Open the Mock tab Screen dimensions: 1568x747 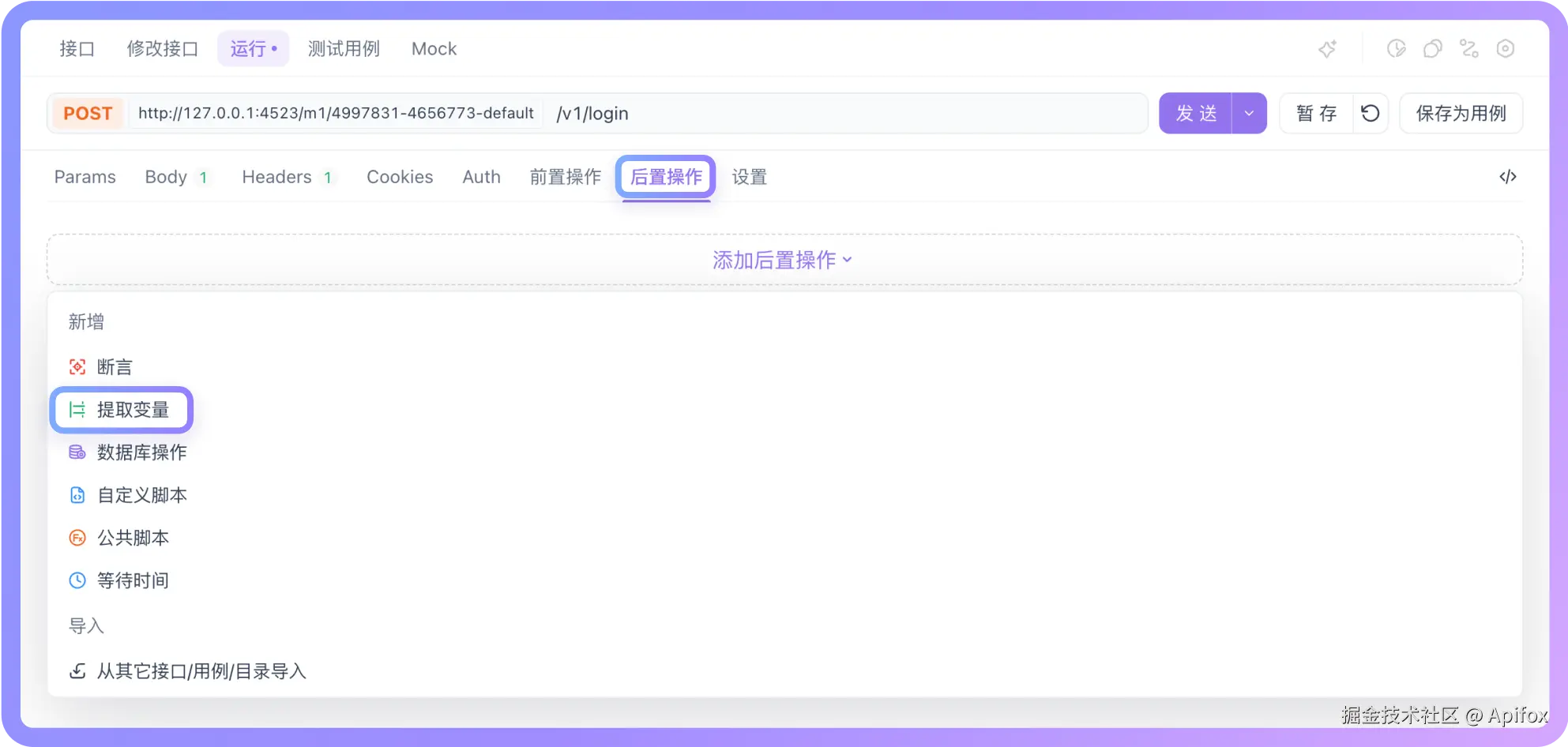(x=434, y=49)
